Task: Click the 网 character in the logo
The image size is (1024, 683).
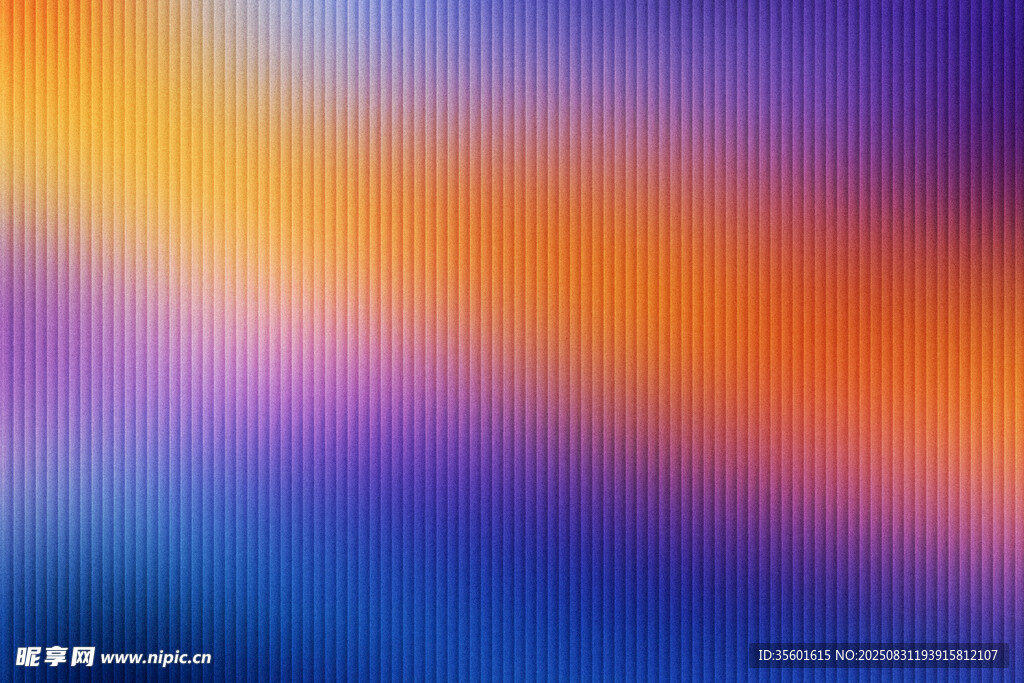Action: point(83,657)
